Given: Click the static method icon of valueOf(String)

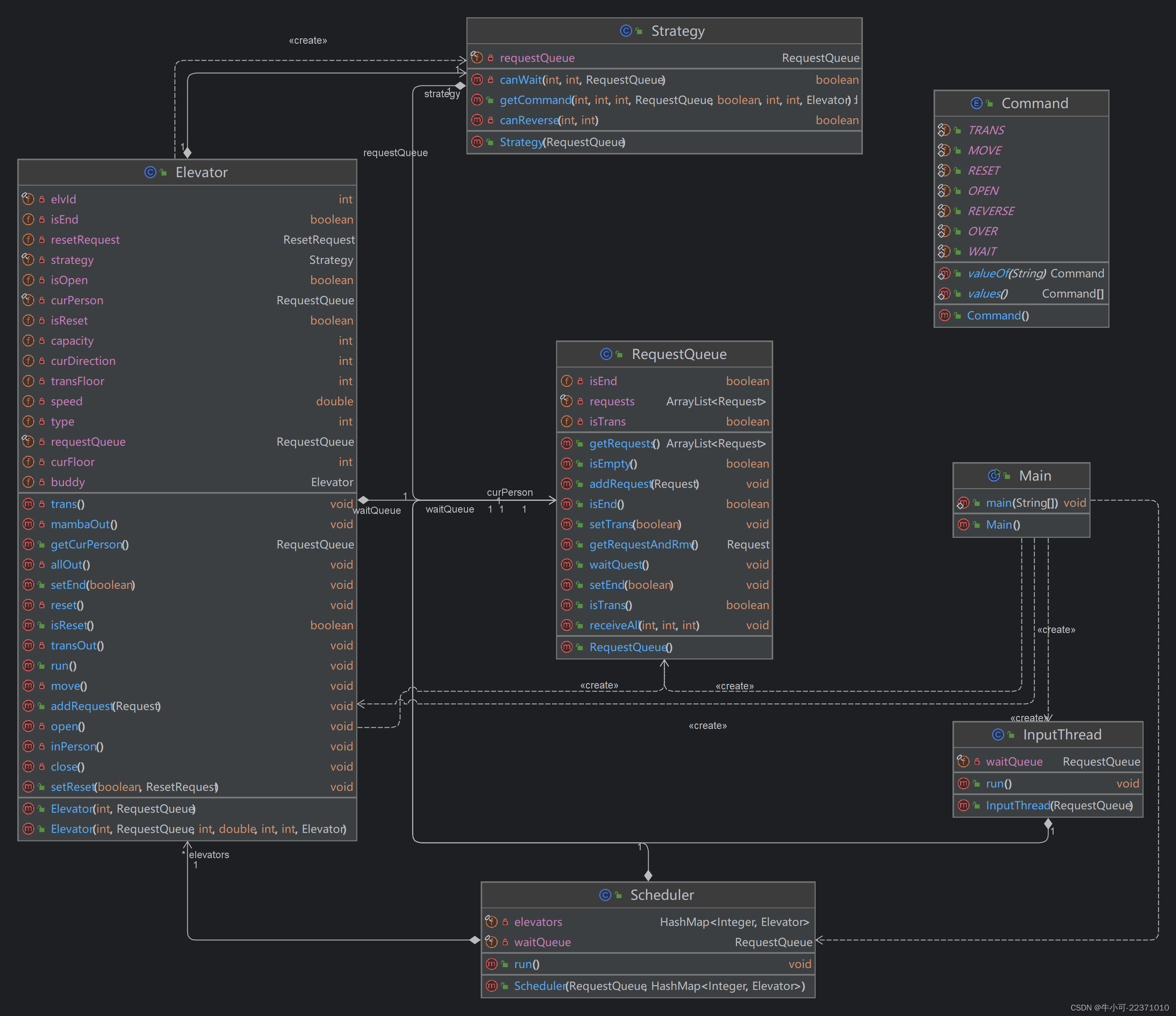Looking at the screenshot, I should (x=944, y=273).
